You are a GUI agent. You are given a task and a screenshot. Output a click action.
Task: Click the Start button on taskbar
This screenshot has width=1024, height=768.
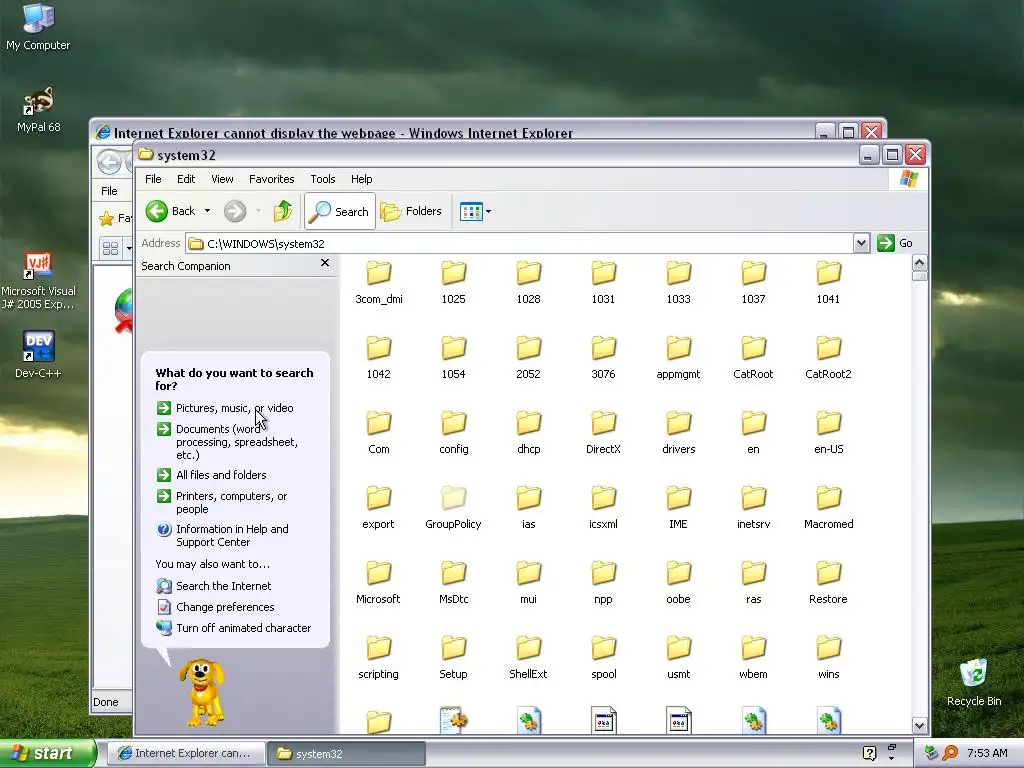(x=46, y=753)
